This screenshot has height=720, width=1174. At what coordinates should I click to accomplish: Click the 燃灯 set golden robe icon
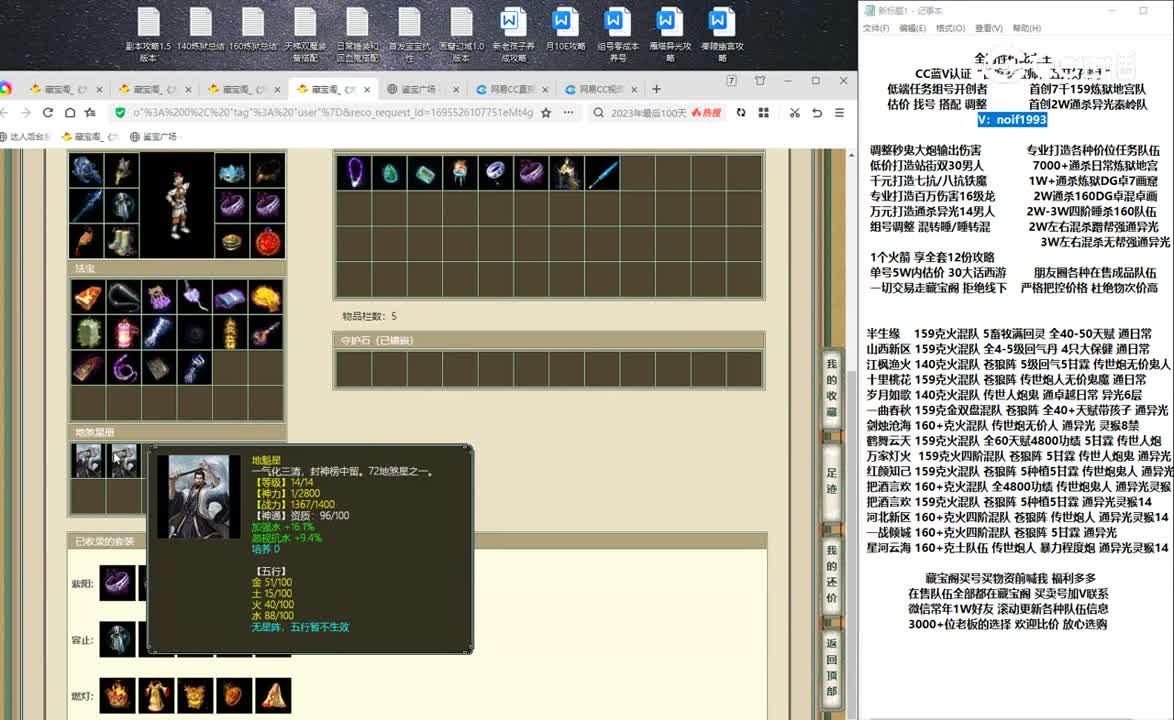pyautogui.click(x=156, y=695)
